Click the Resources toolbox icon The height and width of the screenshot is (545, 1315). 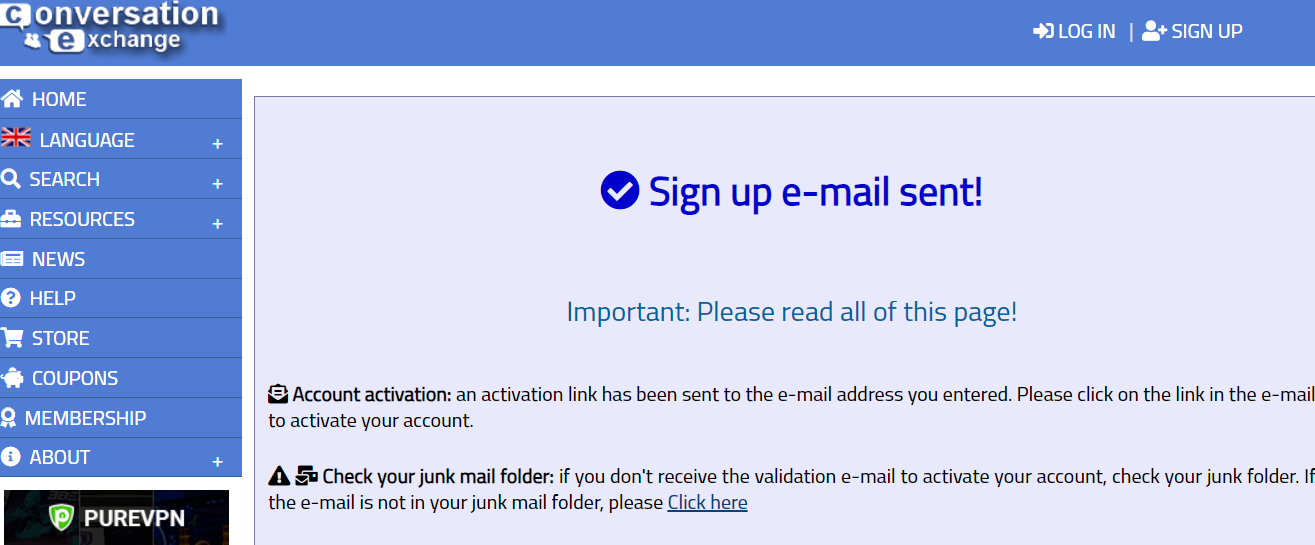[11, 219]
